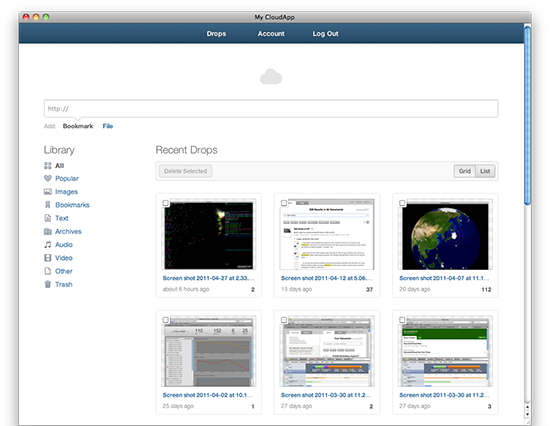Image resolution: width=550 pixels, height=426 pixels.
Task: Select the Audio music note icon
Action: click(x=48, y=245)
